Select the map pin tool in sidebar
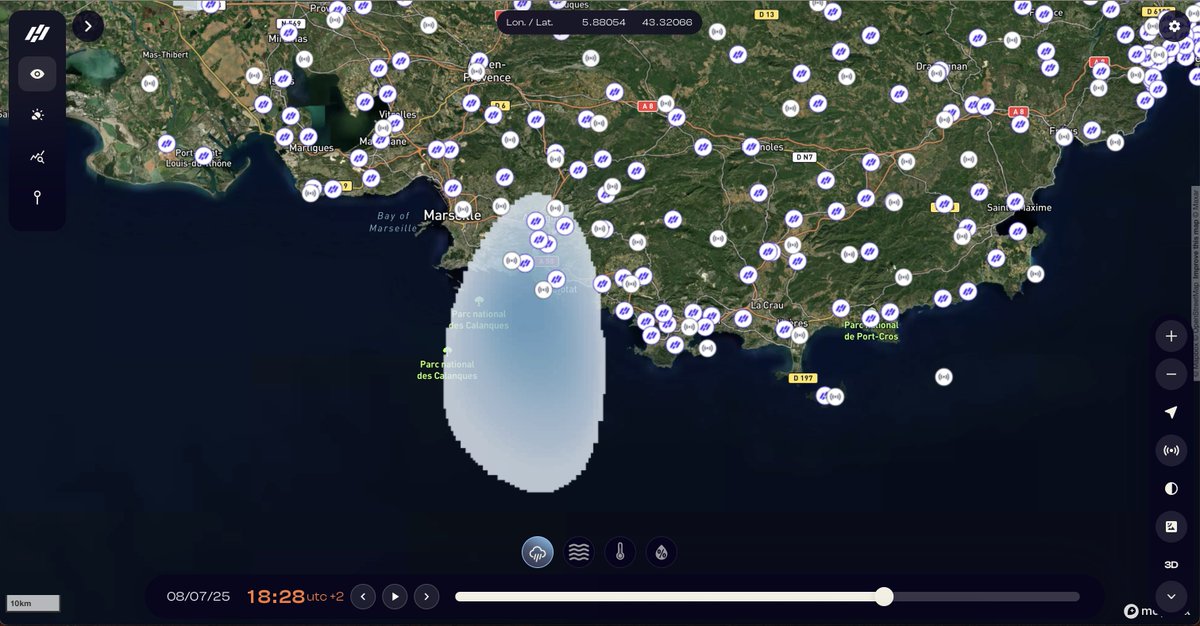This screenshot has height=626, width=1200. tap(36, 198)
